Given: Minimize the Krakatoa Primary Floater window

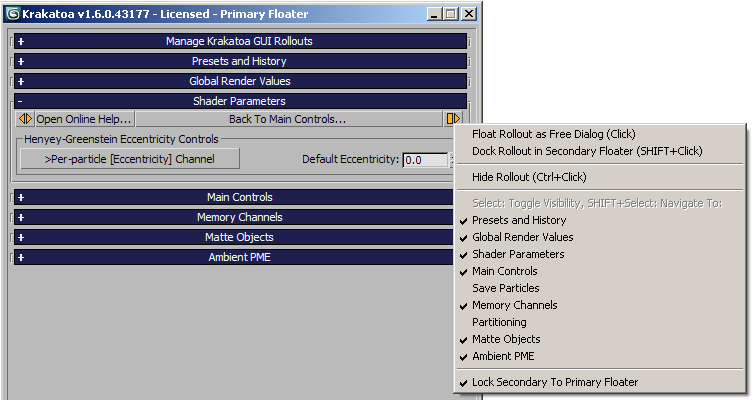Looking at the screenshot, I should 434,14.
